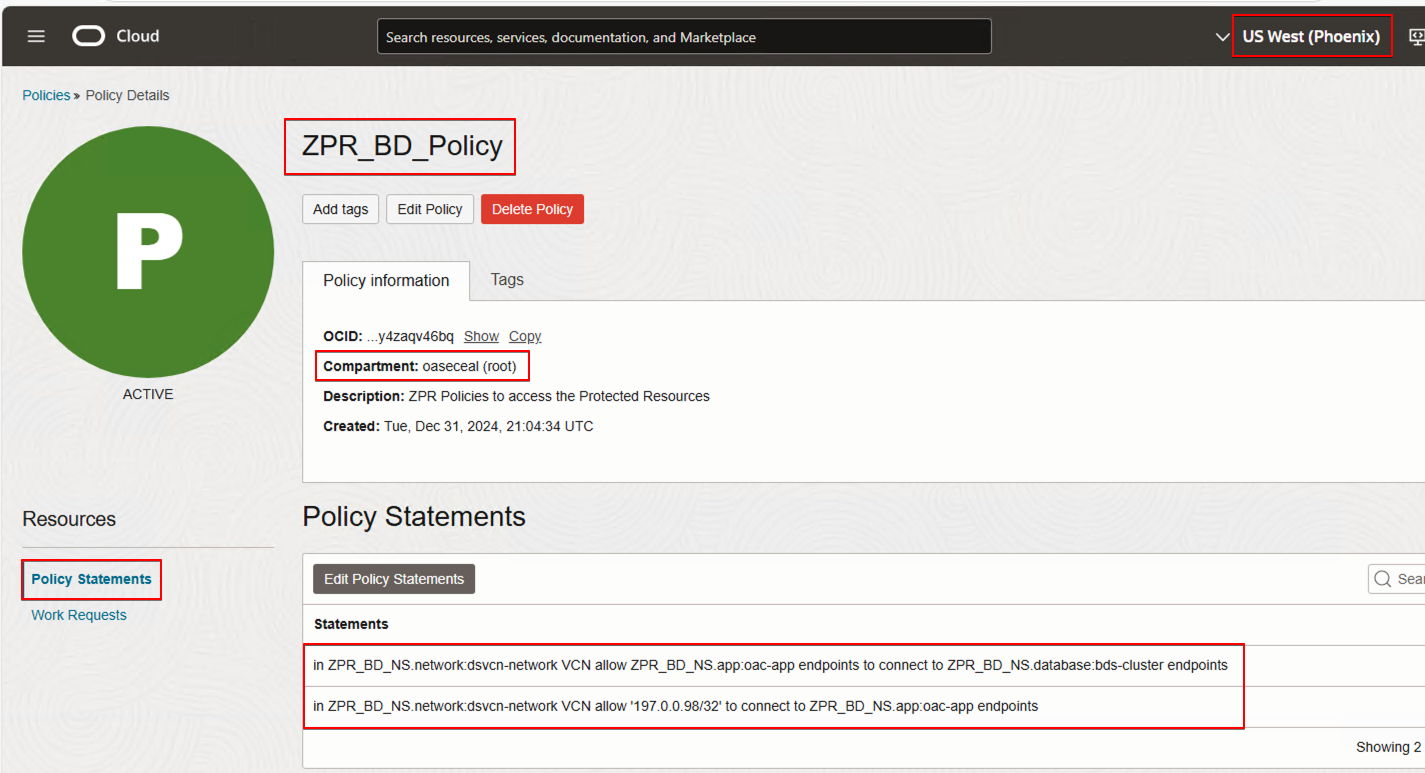Switch to the Policy information tab
This screenshot has width=1425, height=773.
tap(386, 281)
